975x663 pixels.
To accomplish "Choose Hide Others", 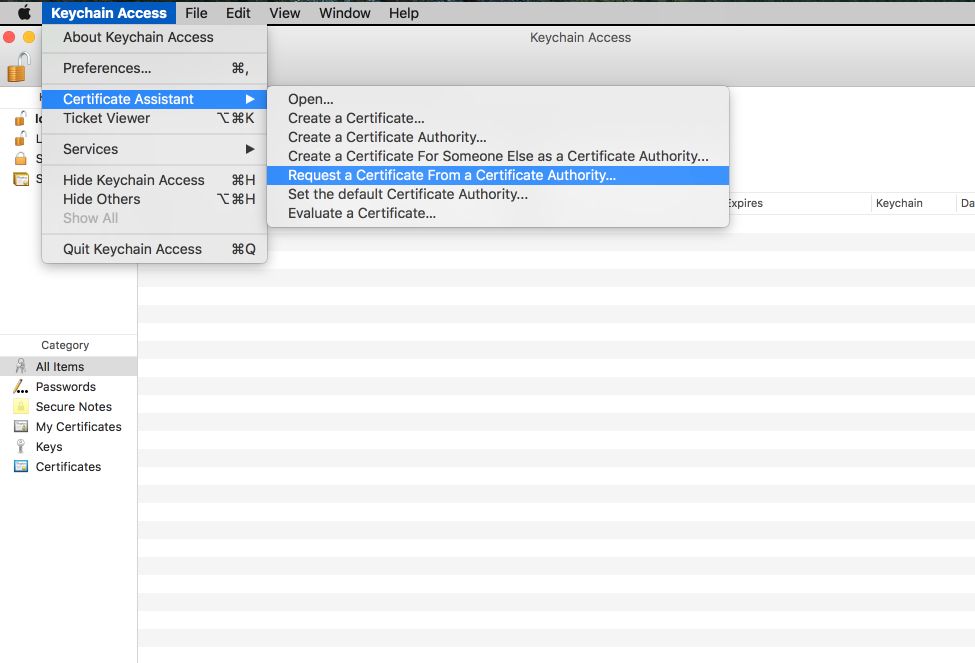I will point(154,199).
